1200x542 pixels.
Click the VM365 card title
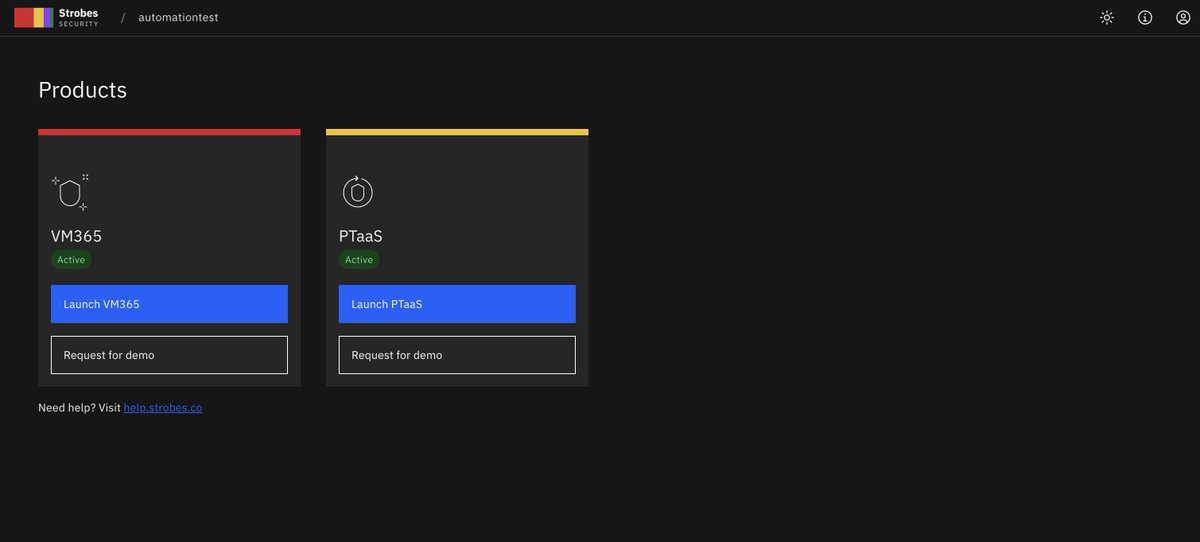[77, 236]
